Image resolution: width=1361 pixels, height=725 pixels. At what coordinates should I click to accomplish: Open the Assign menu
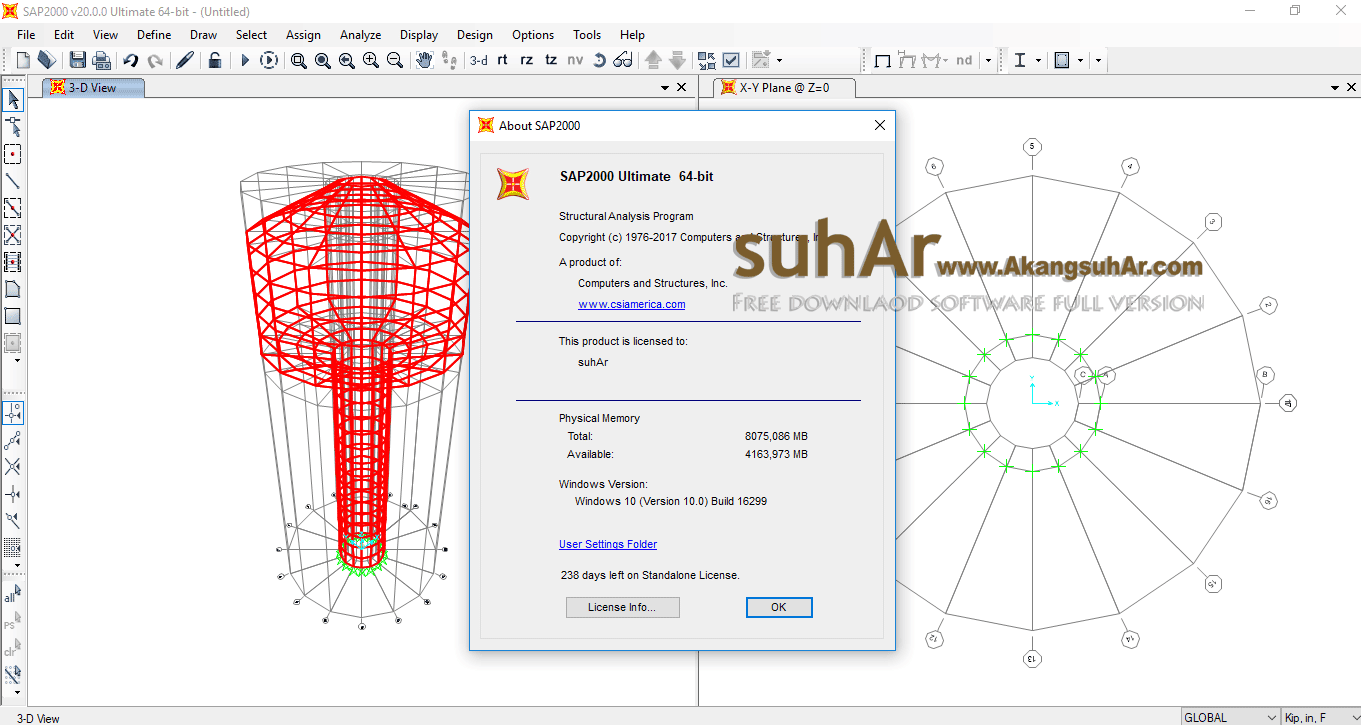(x=303, y=35)
